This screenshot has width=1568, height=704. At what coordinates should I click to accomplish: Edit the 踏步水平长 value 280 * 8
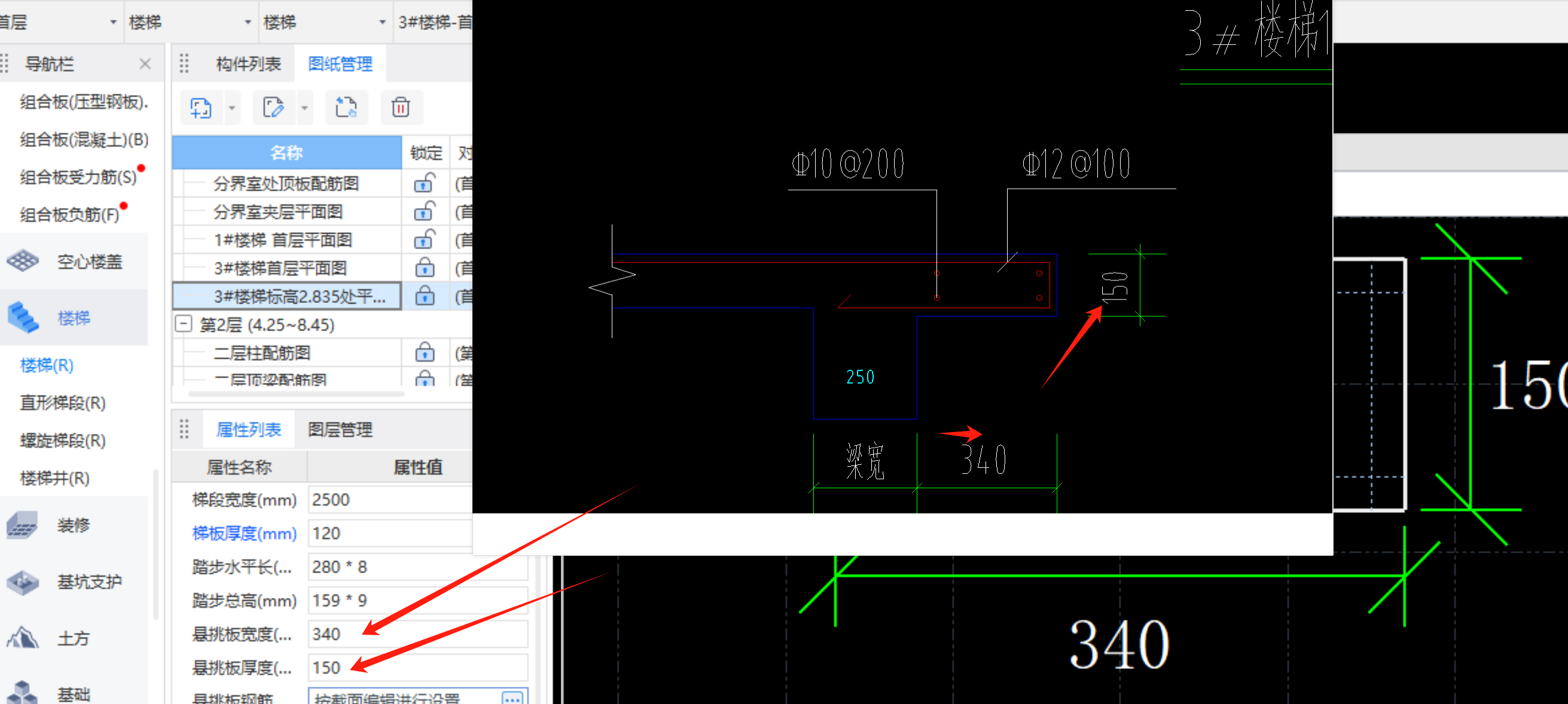417,567
